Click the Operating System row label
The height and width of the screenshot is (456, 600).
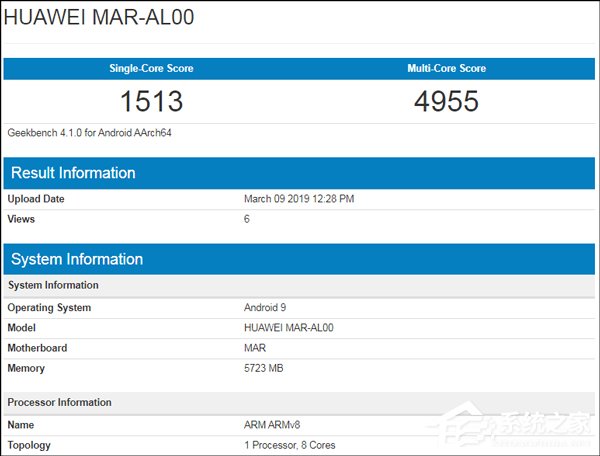tap(49, 308)
